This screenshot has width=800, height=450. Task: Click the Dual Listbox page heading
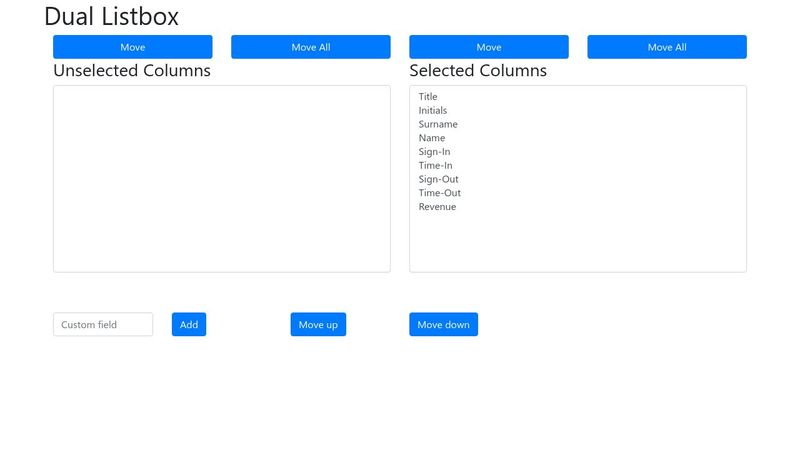112,16
